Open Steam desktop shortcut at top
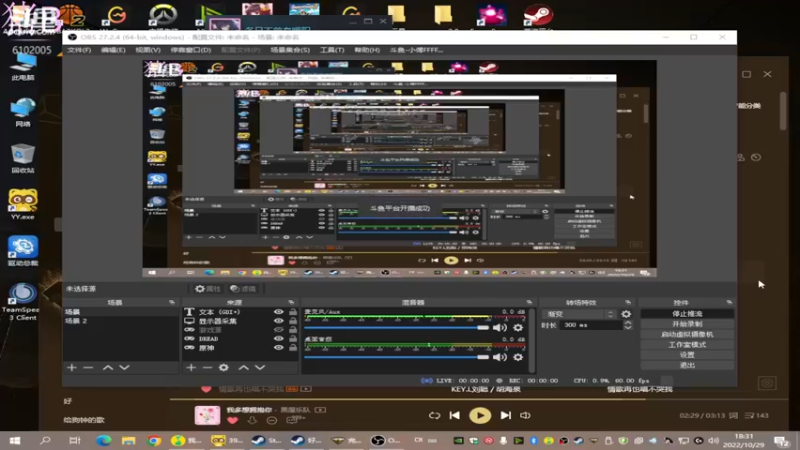Viewport: 800px width, 450px height. click(538, 15)
